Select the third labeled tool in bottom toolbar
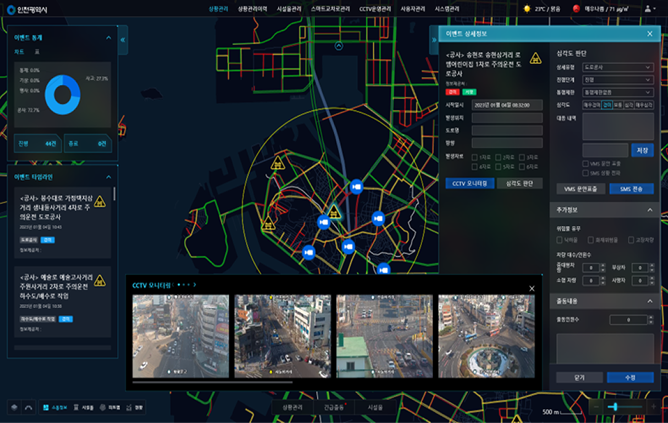 tap(110, 407)
